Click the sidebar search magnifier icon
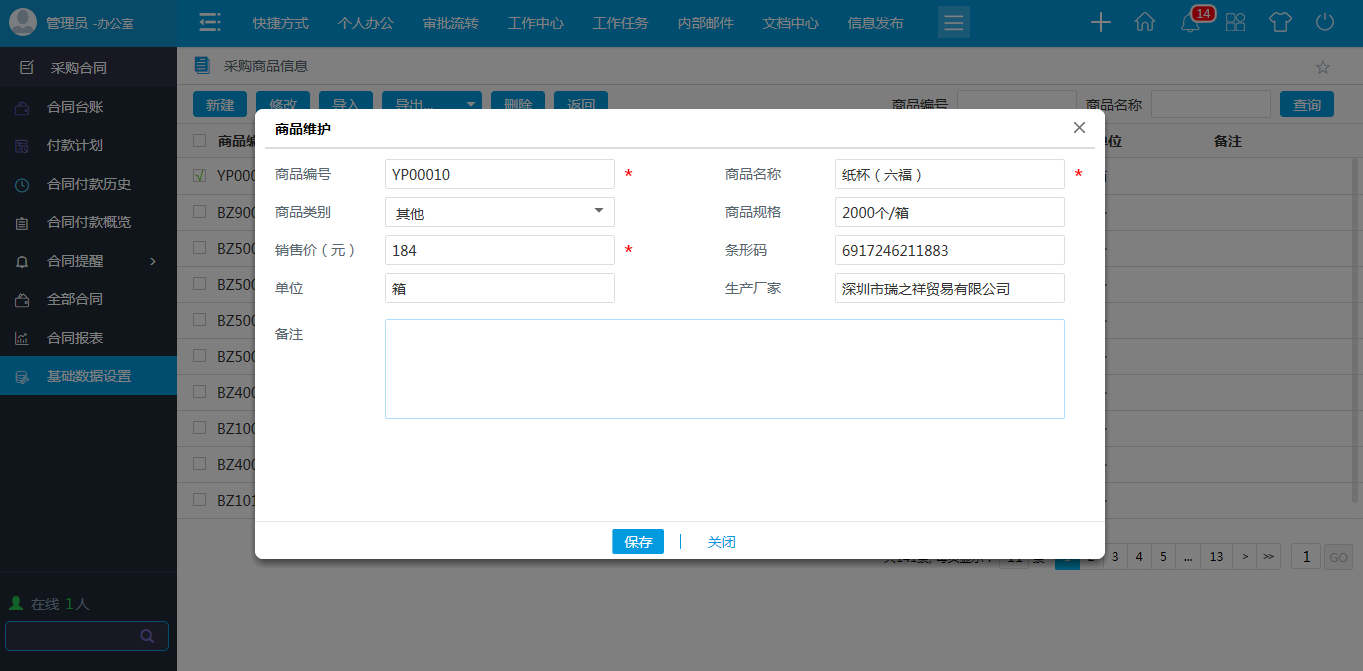1363x671 pixels. 147,636
